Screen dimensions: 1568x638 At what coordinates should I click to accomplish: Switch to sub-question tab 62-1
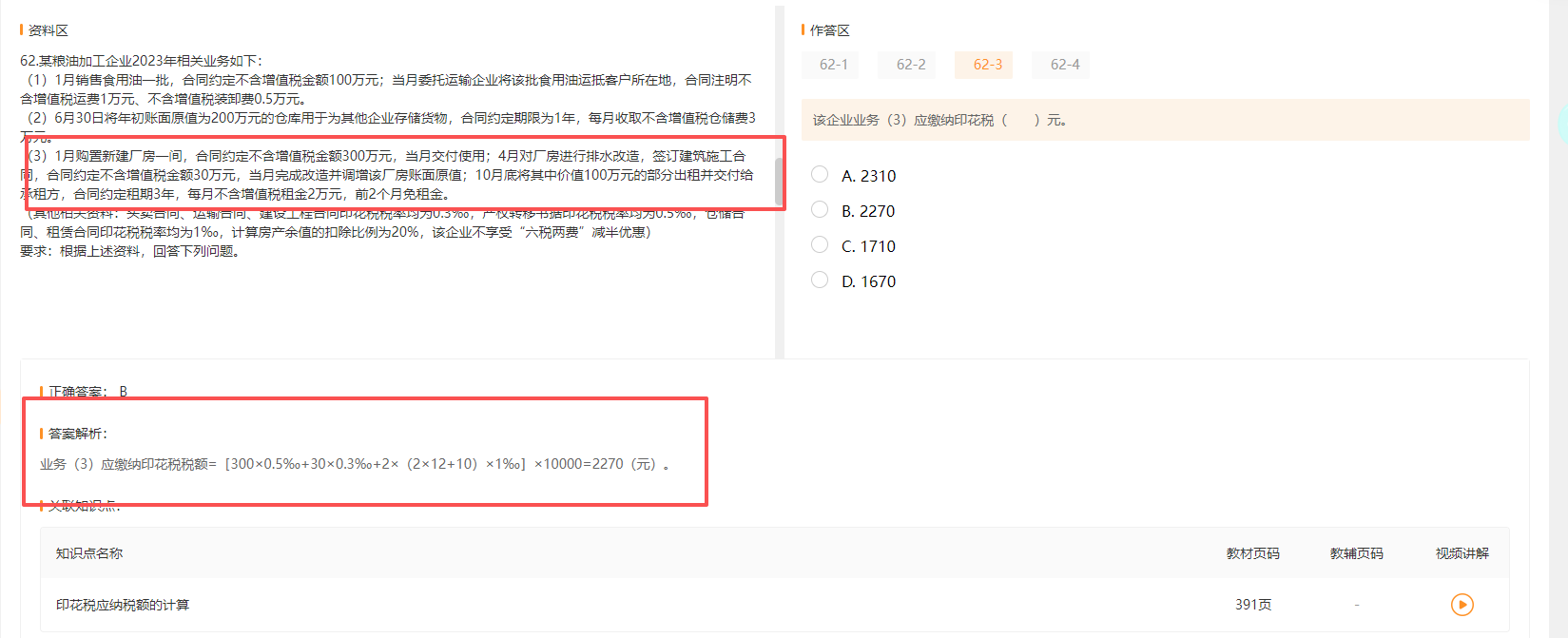(833, 65)
